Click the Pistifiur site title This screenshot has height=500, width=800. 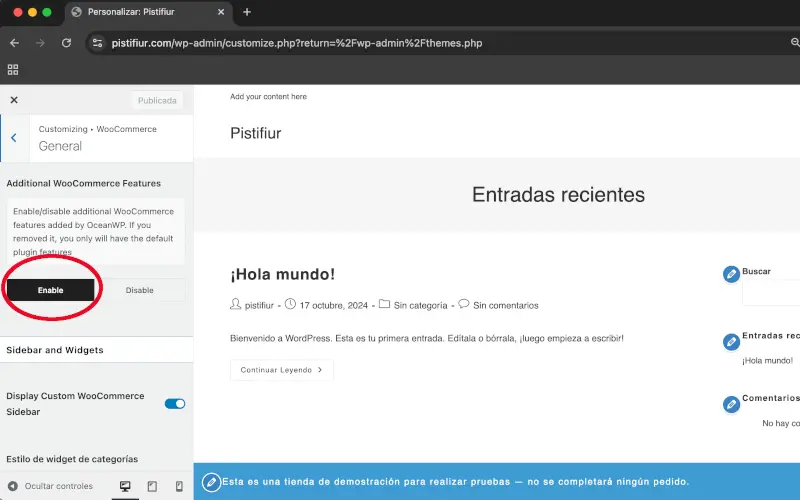click(256, 133)
